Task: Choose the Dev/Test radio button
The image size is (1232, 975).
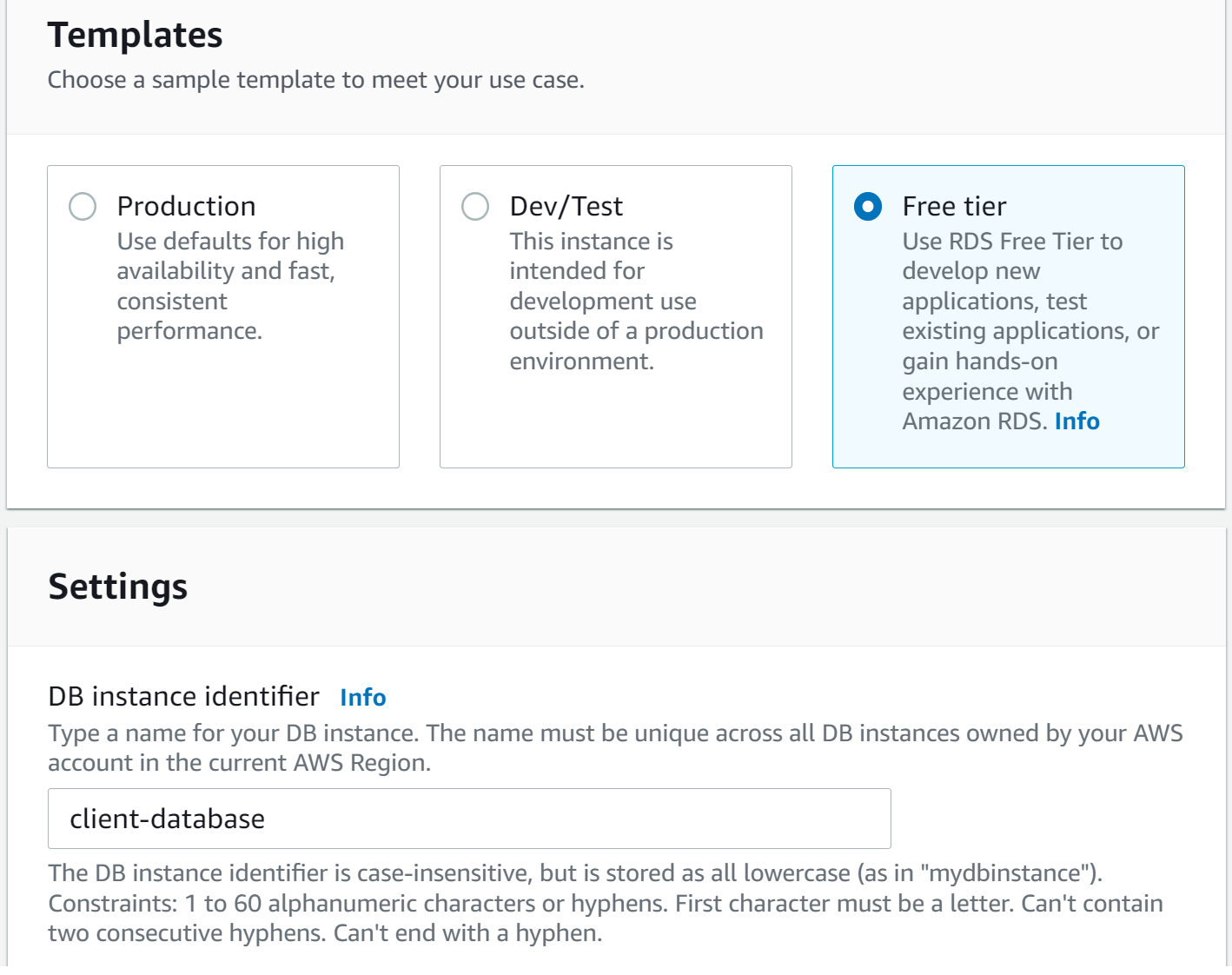Action: tap(475, 207)
